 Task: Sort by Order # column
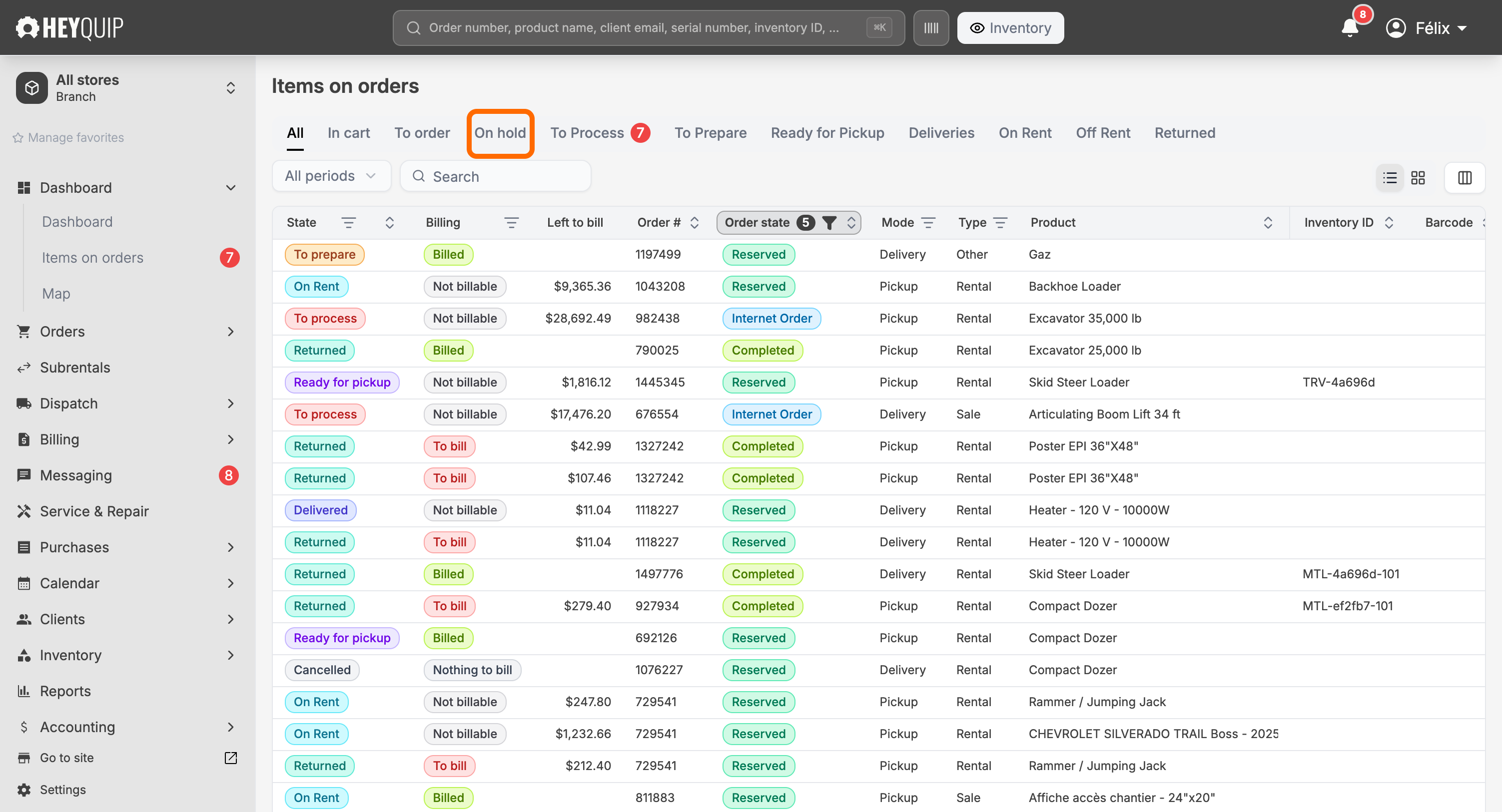[694, 223]
